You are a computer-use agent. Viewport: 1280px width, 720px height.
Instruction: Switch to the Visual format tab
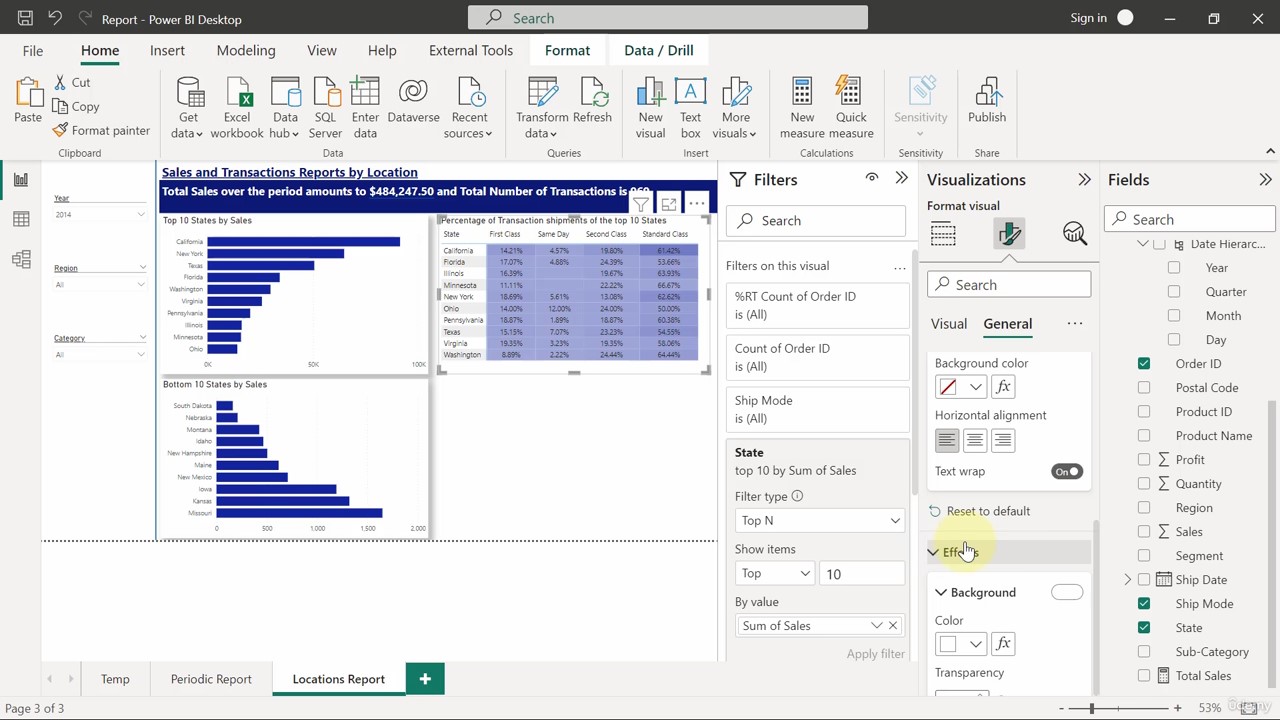coord(949,324)
